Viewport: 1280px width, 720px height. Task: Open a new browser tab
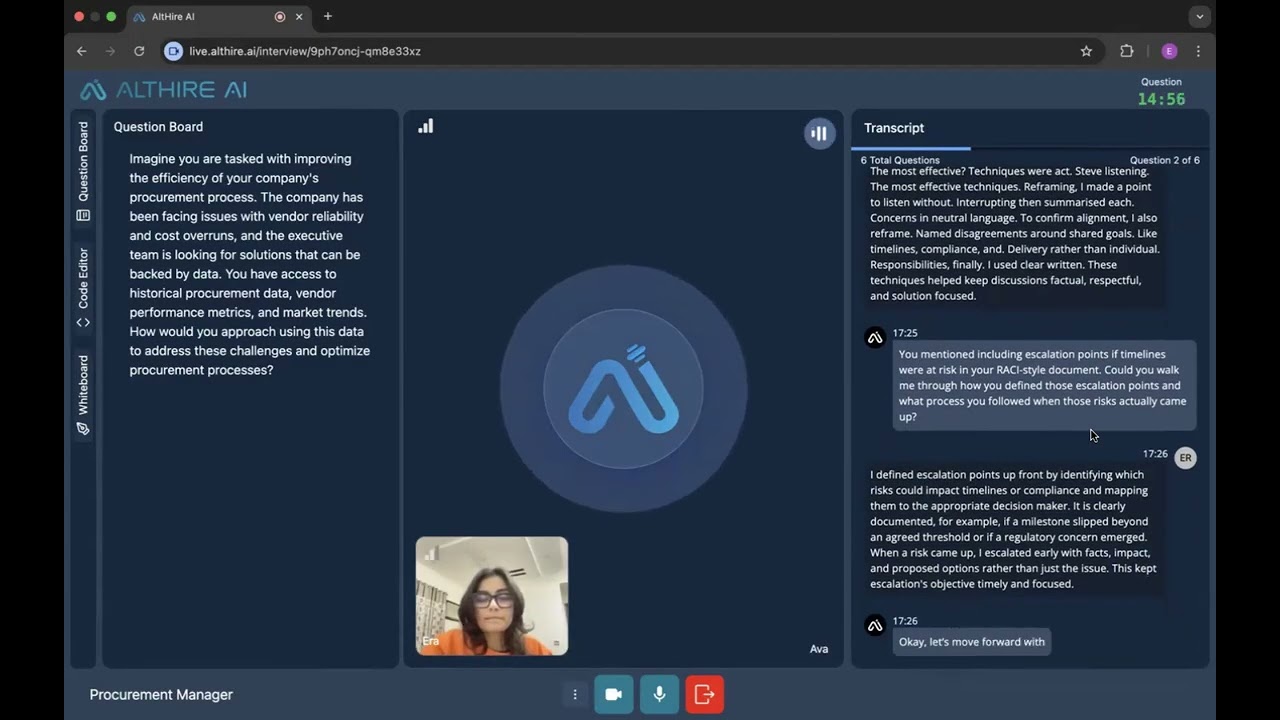click(327, 17)
